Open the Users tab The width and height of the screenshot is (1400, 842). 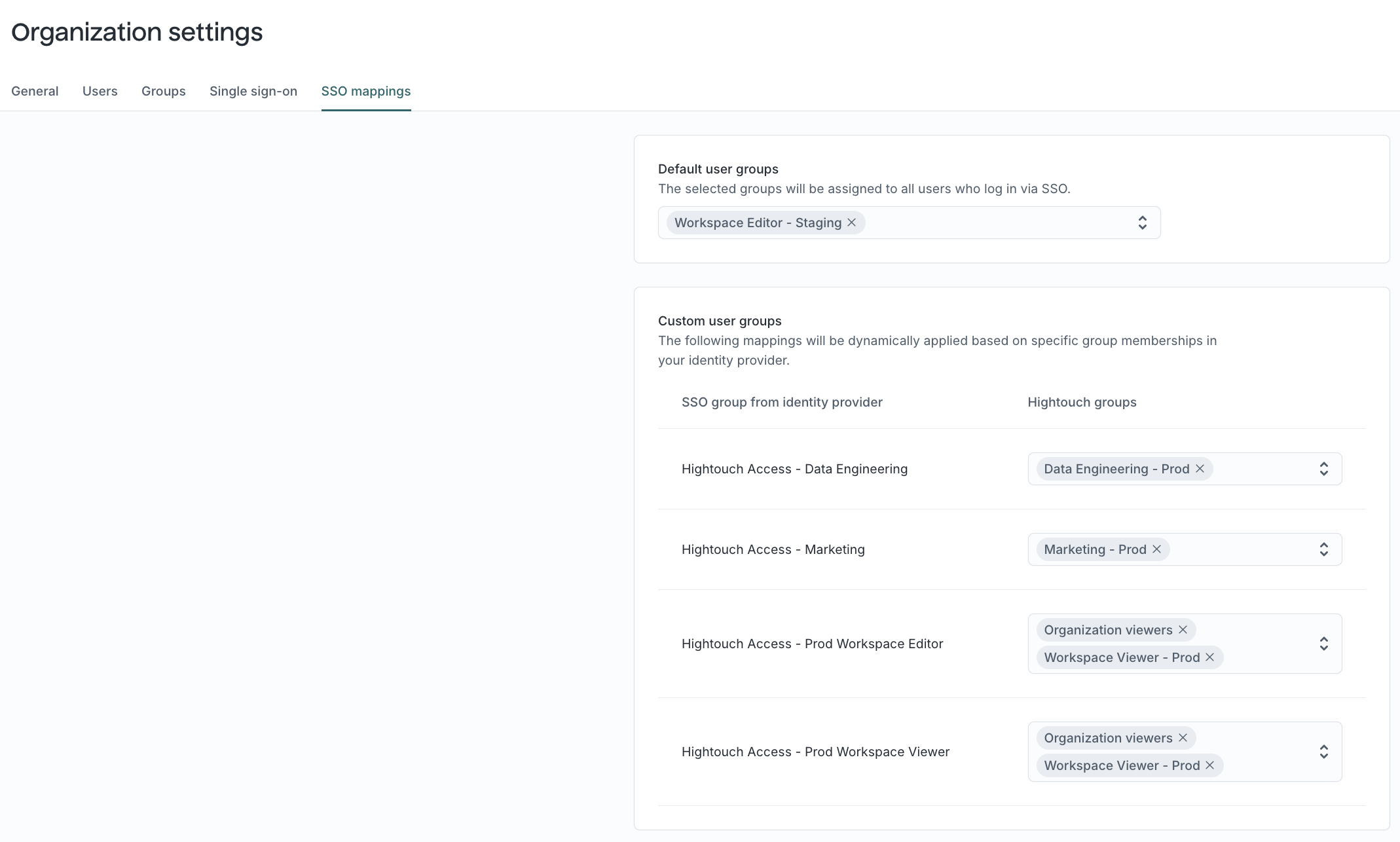coord(100,91)
